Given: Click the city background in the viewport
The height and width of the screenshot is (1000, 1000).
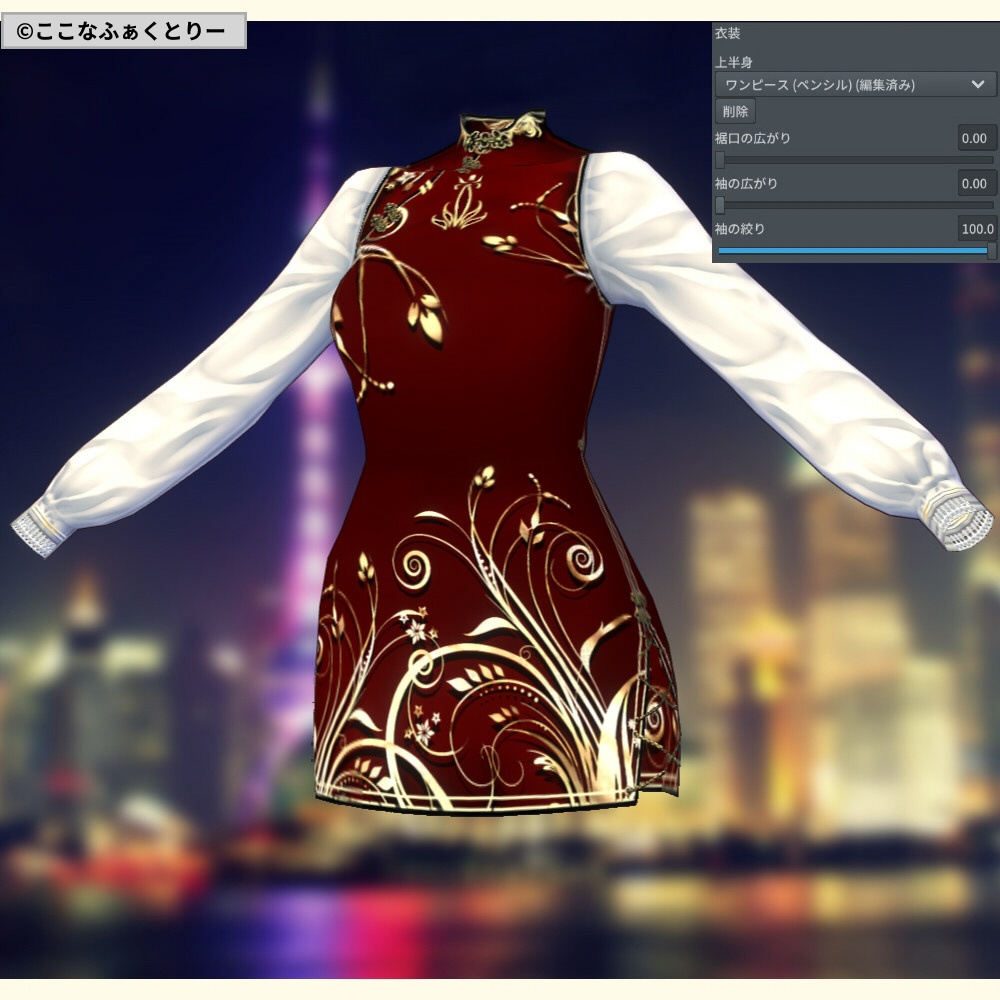Looking at the screenshot, I should 150,750.
